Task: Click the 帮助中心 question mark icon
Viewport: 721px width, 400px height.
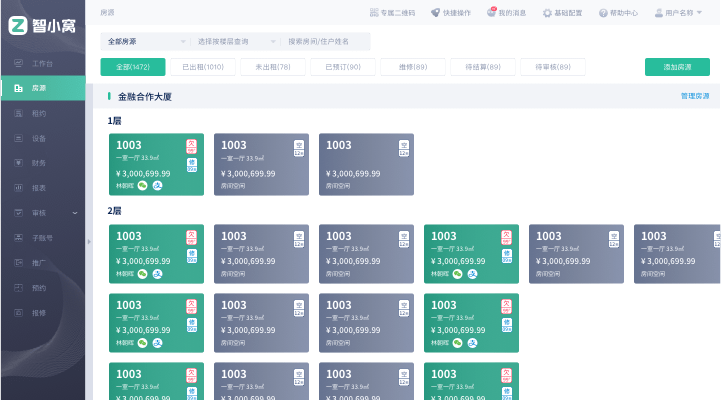Action: 603,13
